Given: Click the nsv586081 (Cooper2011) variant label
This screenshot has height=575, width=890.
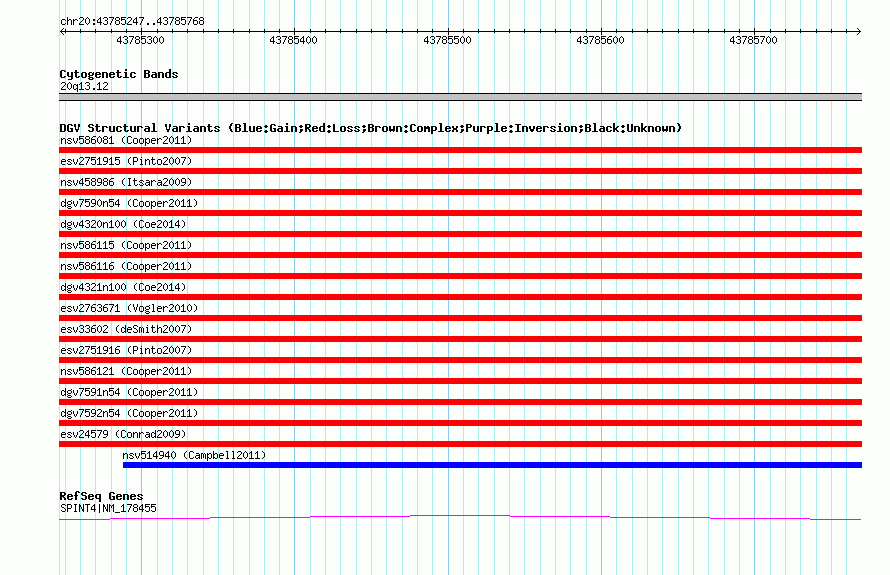Looking at the screenshot, I should [126, 140].
